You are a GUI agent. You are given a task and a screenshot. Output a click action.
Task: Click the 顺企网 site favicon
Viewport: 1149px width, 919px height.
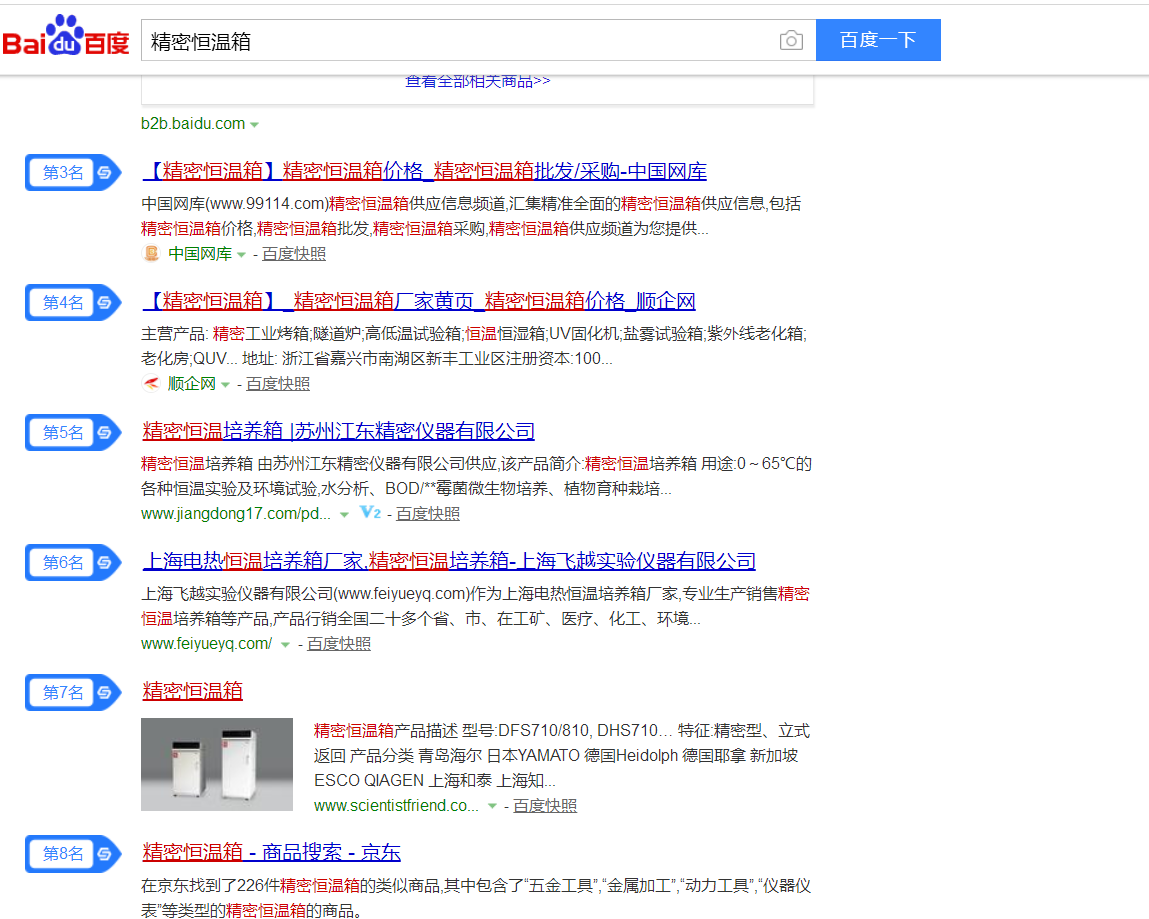(151, 383)
